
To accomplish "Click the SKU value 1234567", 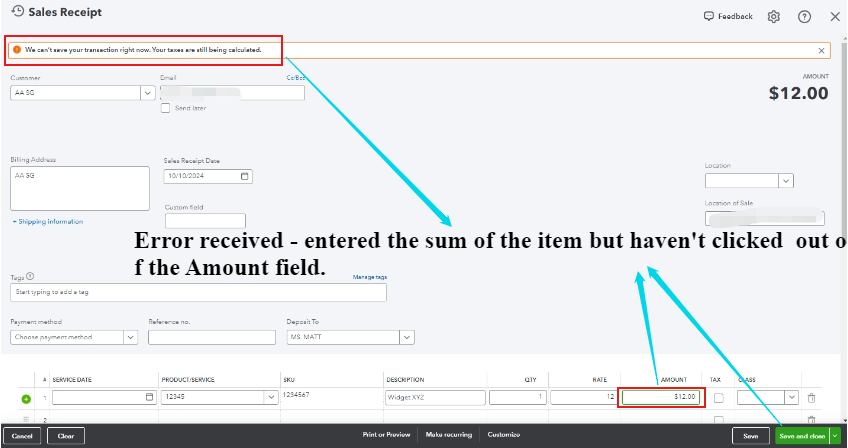I will coord(296,395).
